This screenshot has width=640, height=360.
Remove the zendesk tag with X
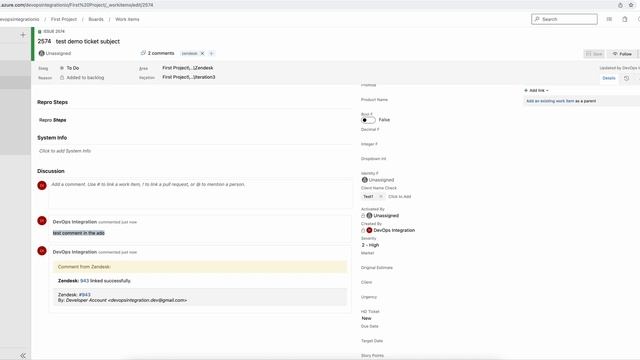tap(202, 53)
